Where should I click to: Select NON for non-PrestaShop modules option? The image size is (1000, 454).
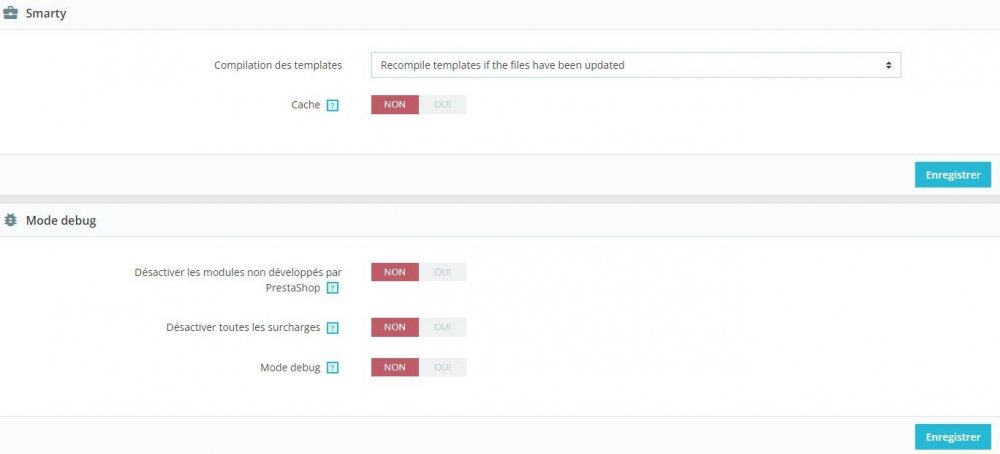tap(395, 272)
